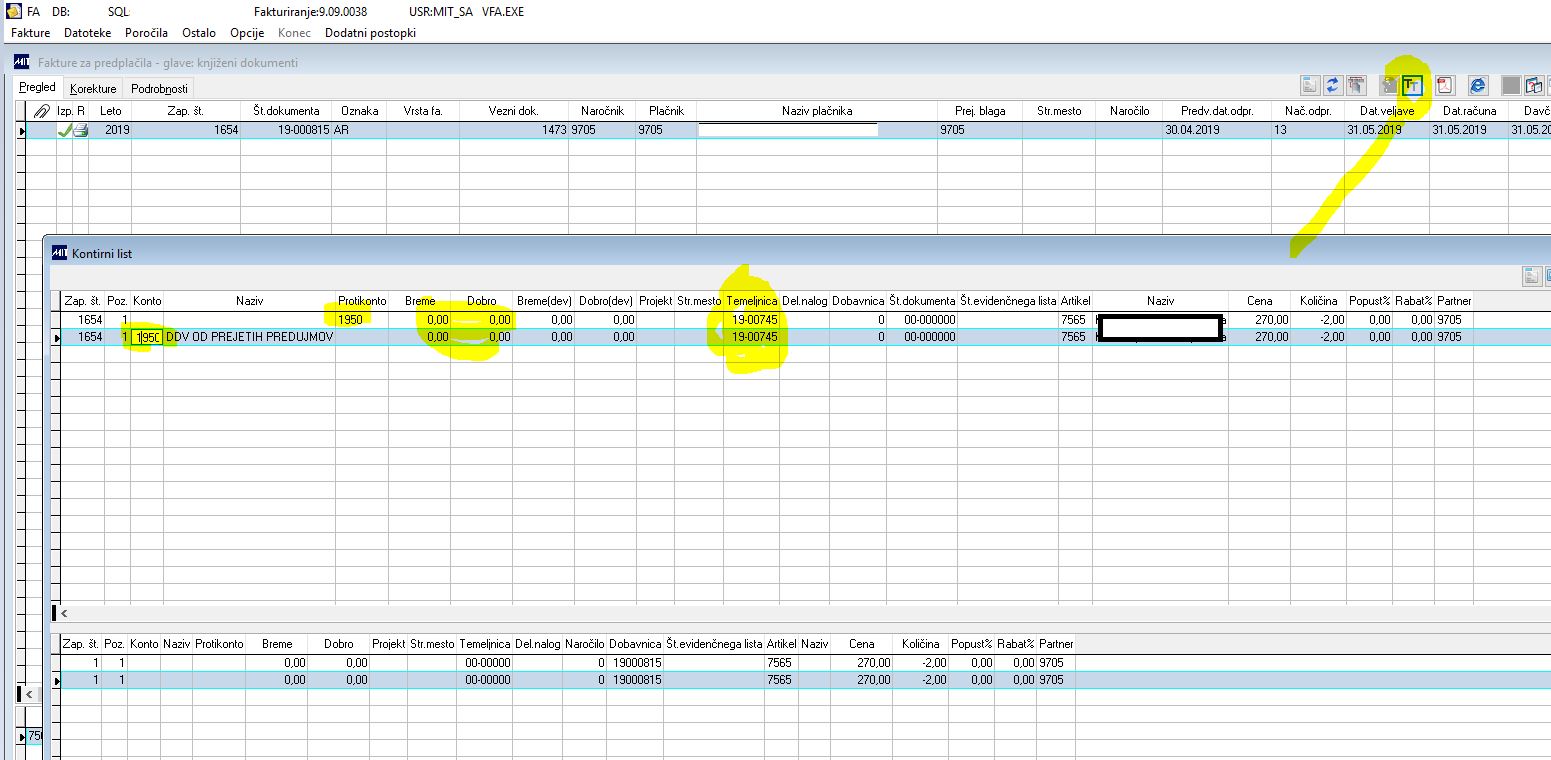Click the Naziv plačnika column header
This screenshot has height=760, width=1551.
pyautogui.click(x=817, y=111)
